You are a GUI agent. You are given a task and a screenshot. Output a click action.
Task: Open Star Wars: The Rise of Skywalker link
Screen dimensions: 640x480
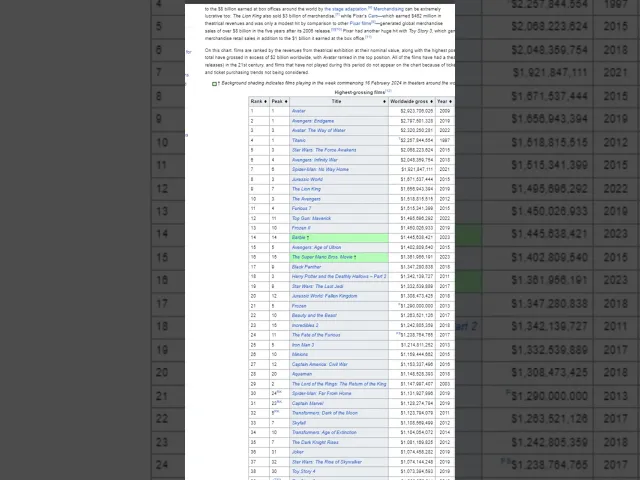pos(327,462)
